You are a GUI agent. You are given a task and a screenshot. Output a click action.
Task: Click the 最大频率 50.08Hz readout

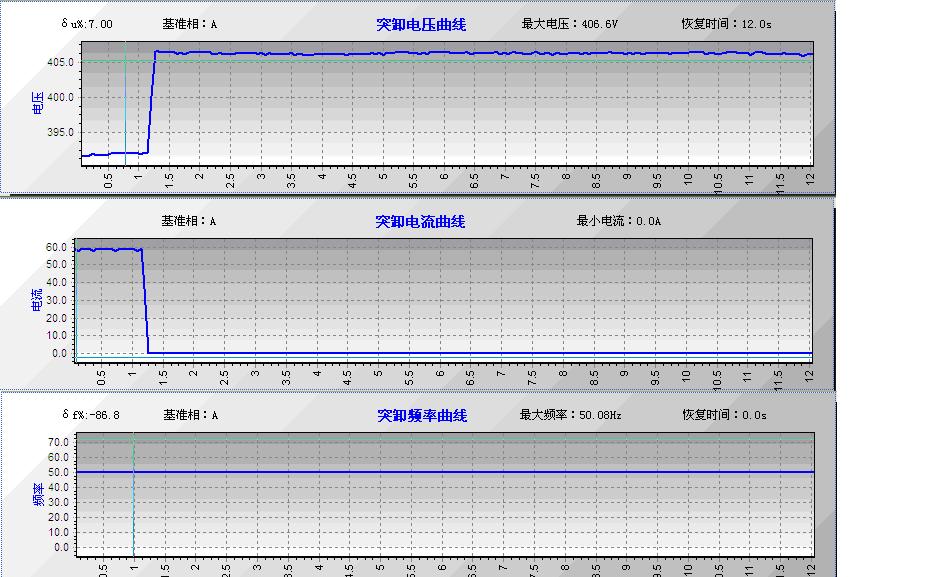tap(568, 415)
